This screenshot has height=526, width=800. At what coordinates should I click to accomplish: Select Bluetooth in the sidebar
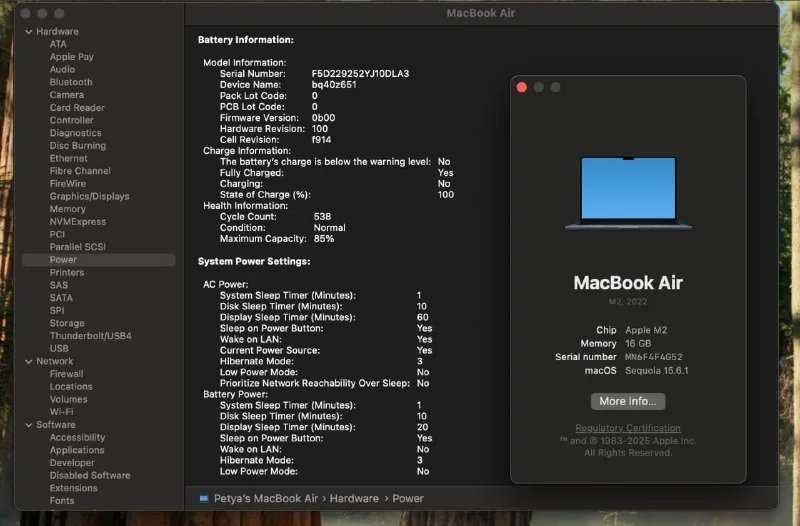pyautogui.click(x=71, y=82)
